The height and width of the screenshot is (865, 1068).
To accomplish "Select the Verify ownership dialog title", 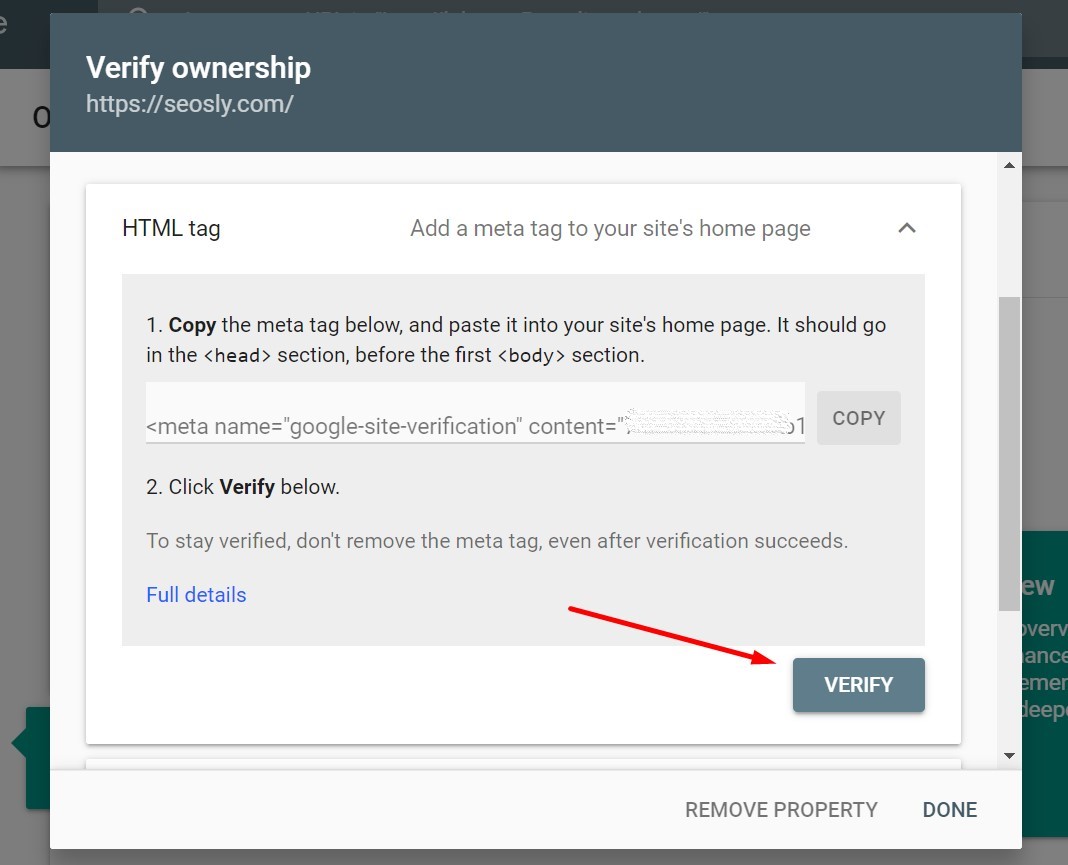I will pos(199,67).
